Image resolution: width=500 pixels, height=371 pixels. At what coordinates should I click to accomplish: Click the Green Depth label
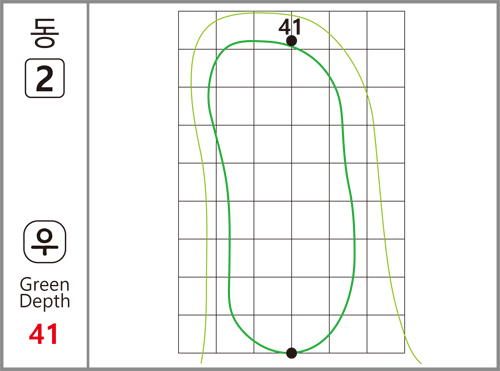(45, 293)
